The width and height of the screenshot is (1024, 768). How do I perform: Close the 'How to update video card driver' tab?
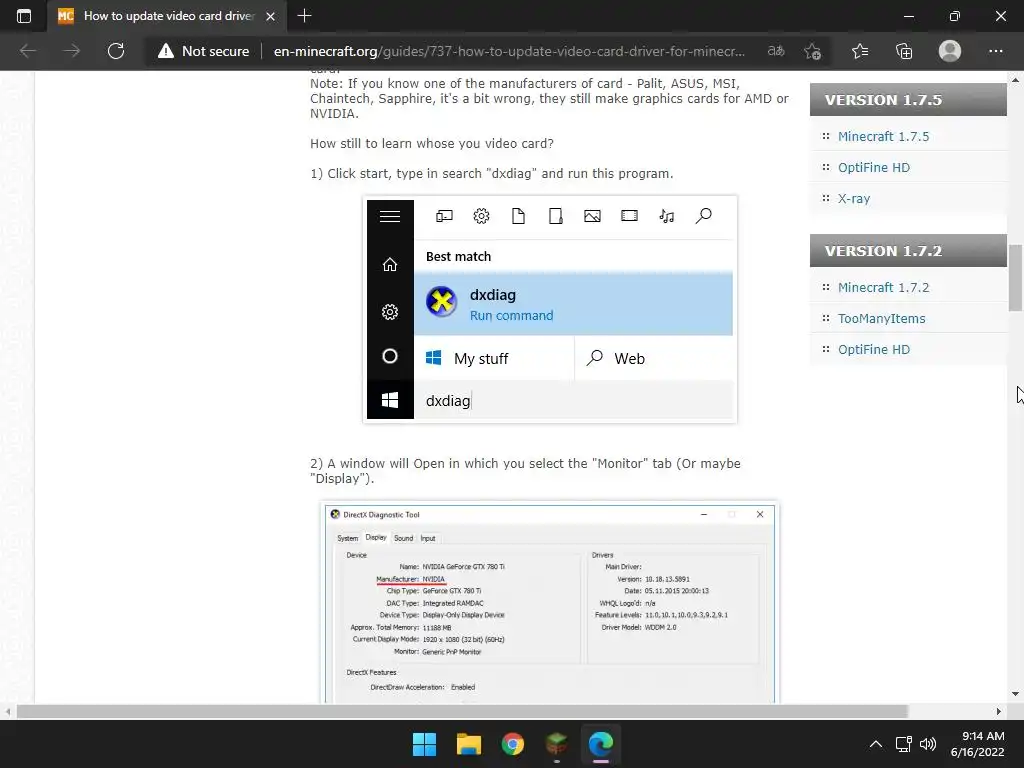coord(270,16)
